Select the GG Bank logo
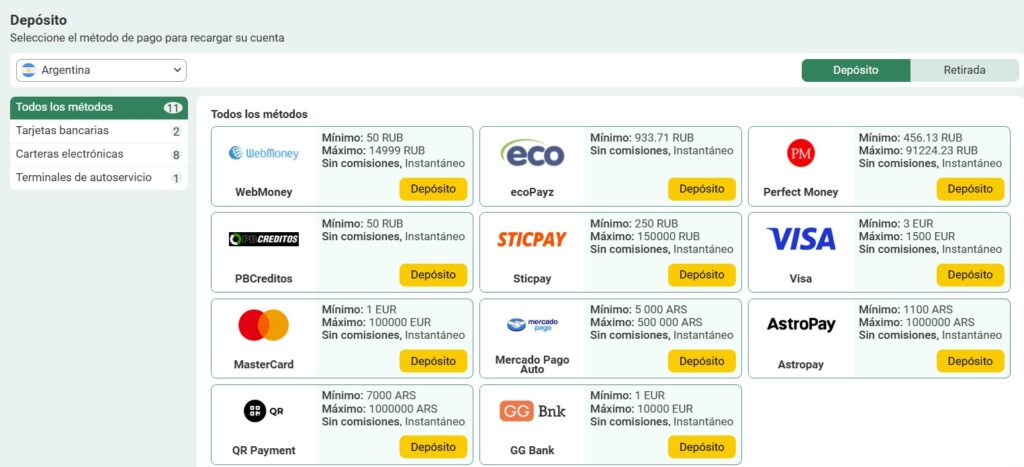 (x=532, y=411)
